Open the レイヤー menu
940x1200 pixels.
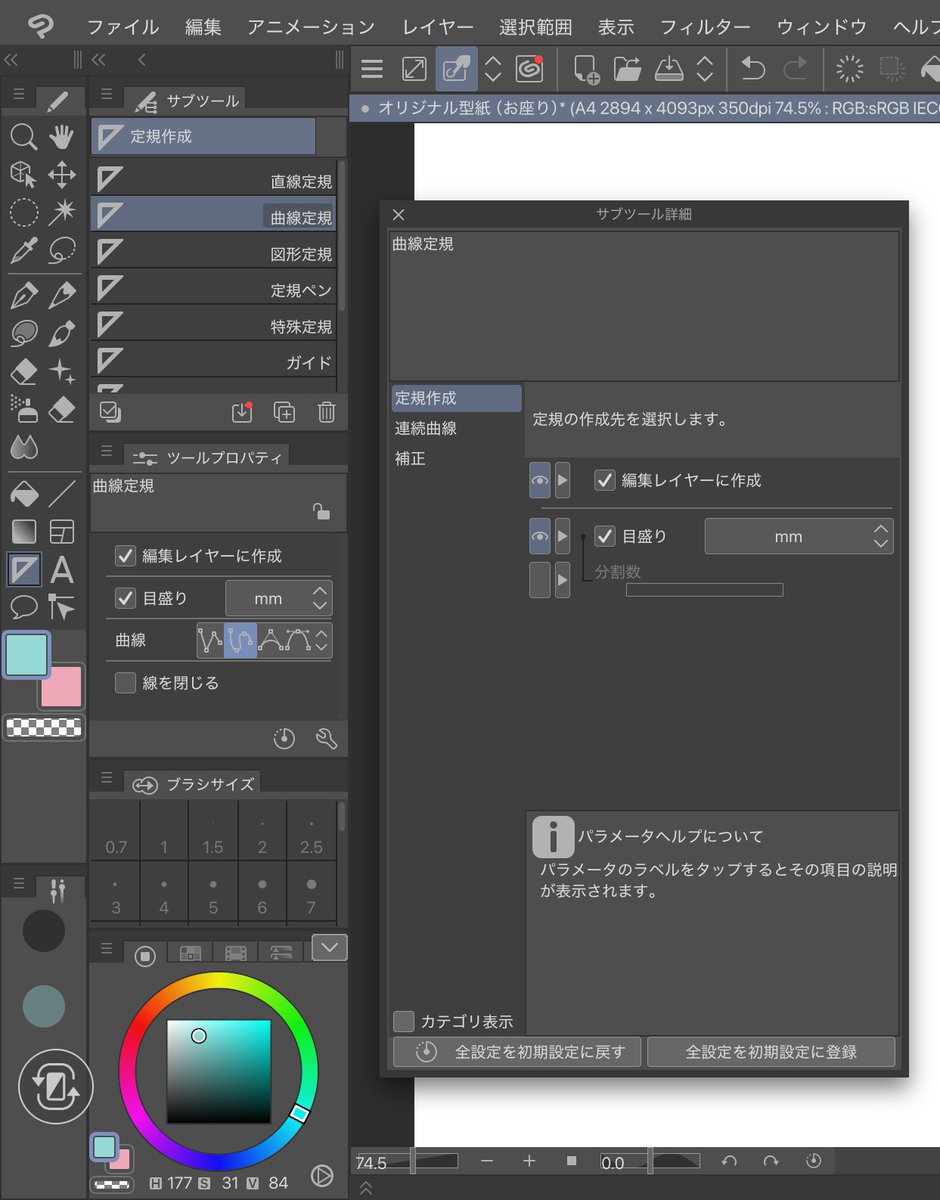(438, 26)
